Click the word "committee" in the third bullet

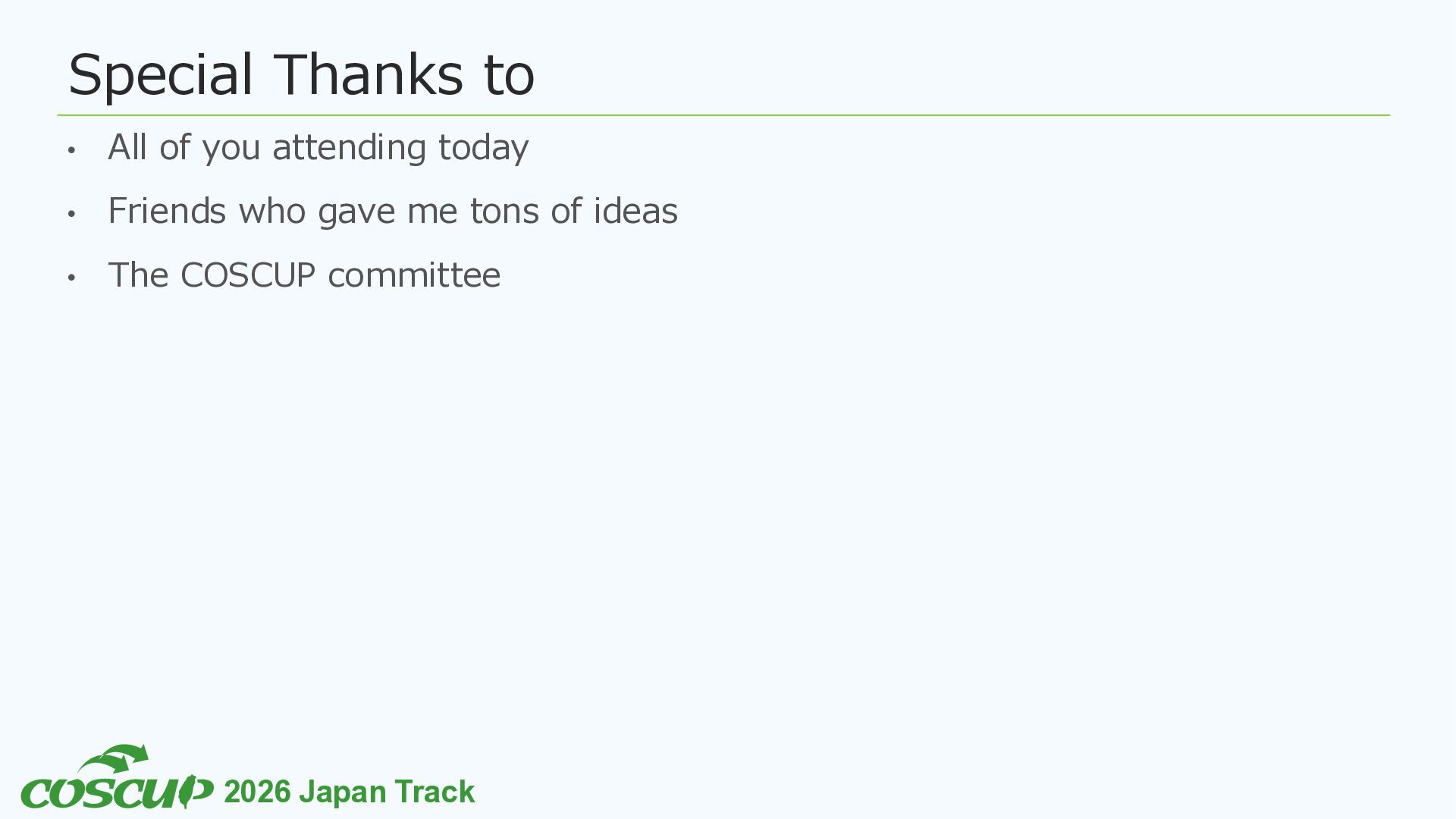click(x=414, y=275)
